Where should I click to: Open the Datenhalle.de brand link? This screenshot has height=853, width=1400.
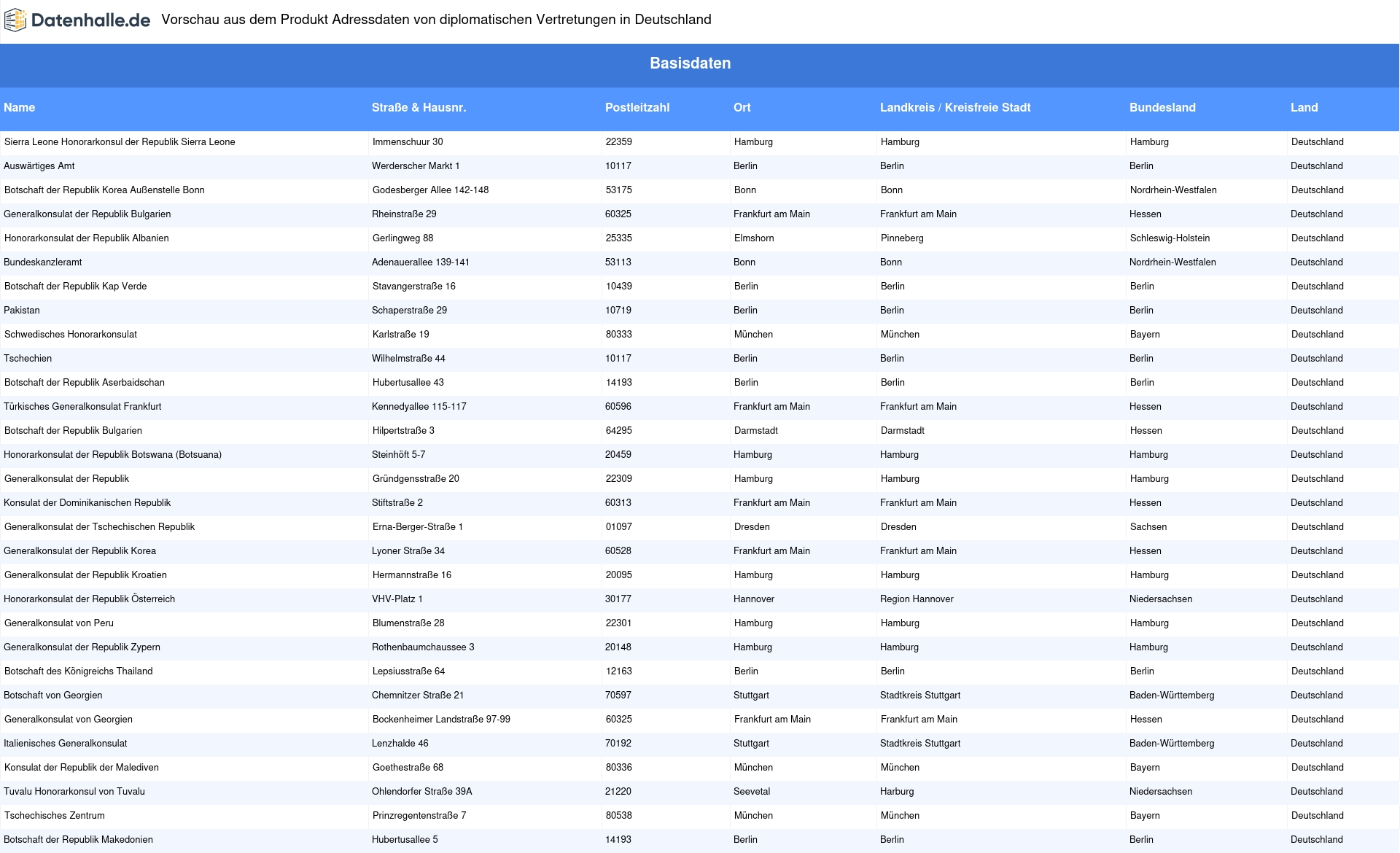tap(77, 20)
